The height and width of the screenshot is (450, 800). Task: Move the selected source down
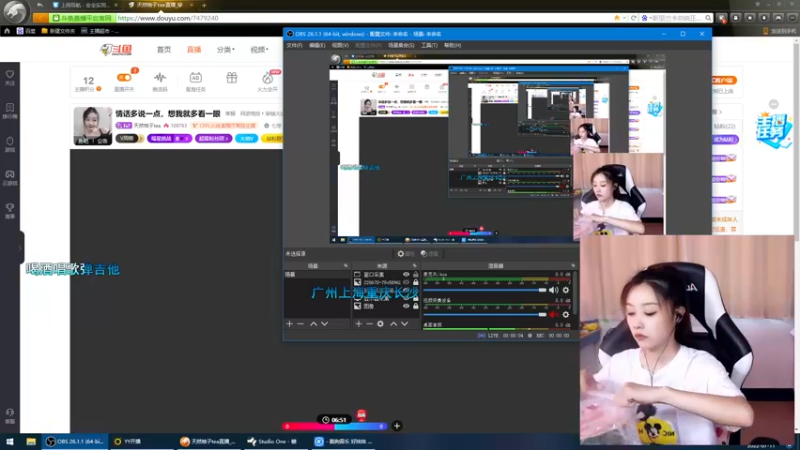405,324
